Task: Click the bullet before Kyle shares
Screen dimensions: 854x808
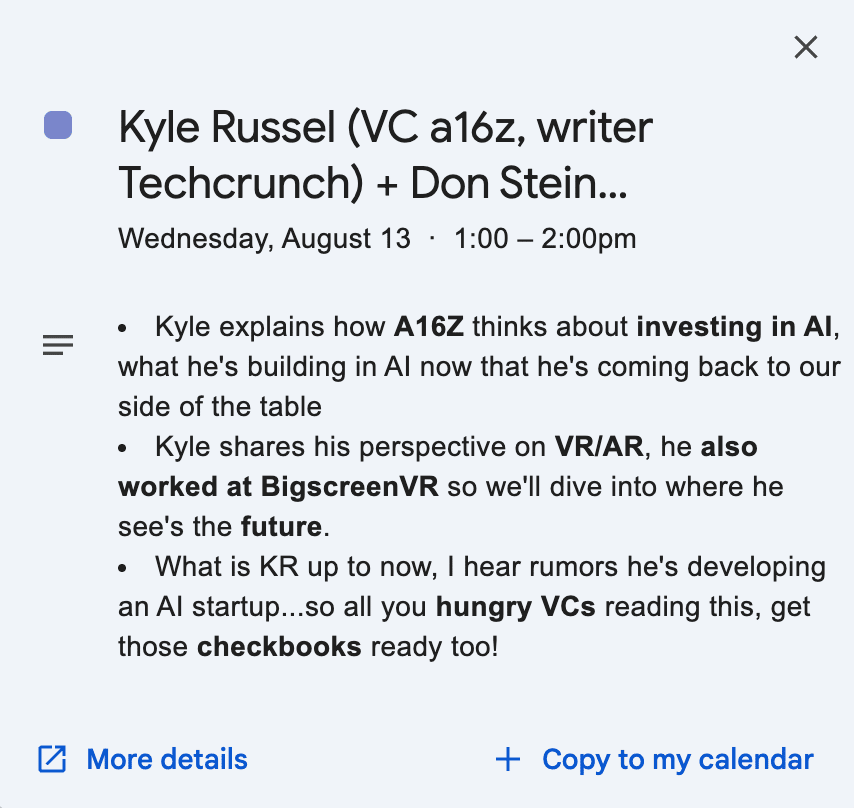Action: pyautogui.click(x=122, y=448)
